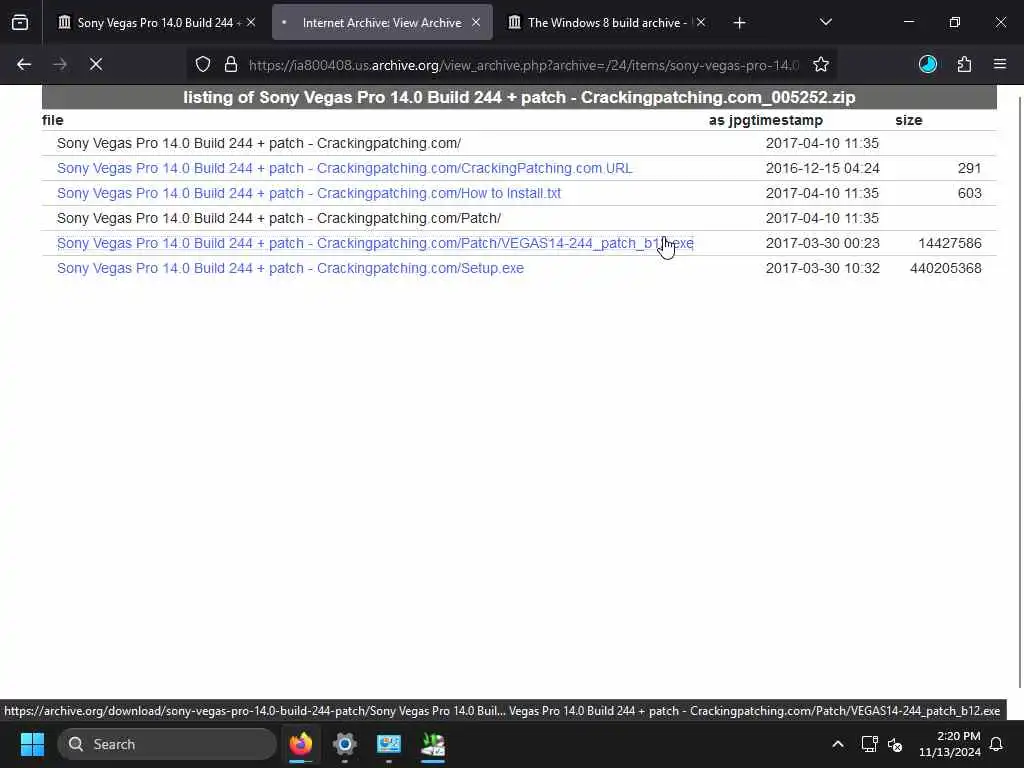Image resolution: width=1024 pixels, height=768 pixels.
Task: Click the size value 14427586
Action: 950,243
